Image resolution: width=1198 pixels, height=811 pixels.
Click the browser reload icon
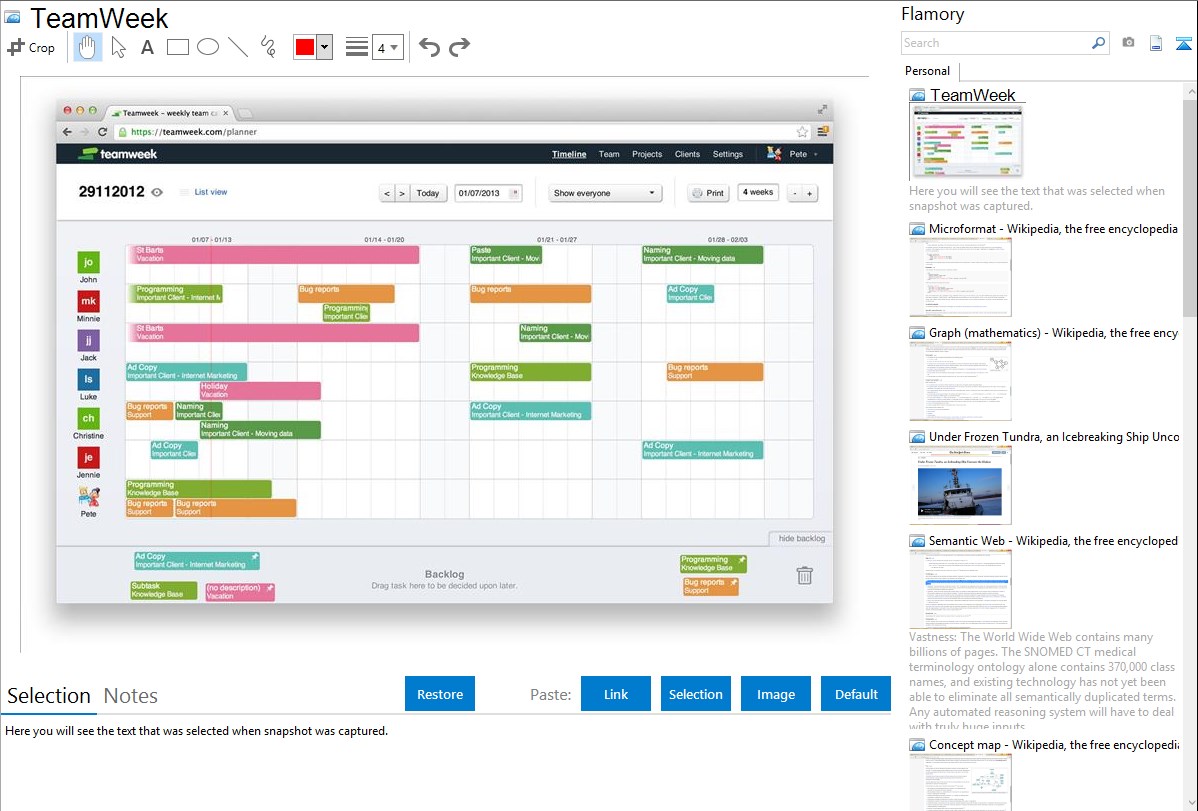(x=102, y=131)
